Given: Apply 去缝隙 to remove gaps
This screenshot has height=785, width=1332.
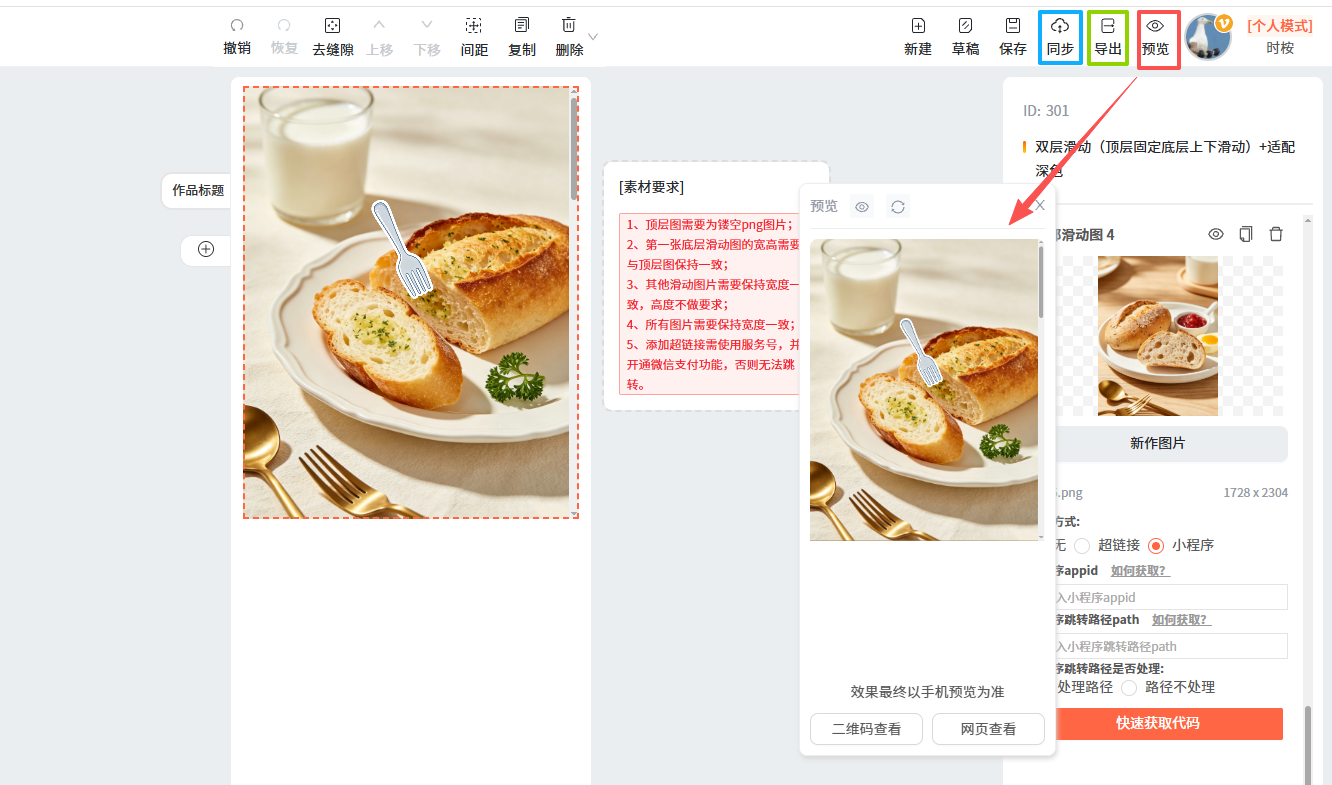Looking at the screenshot, I should pyautogui.click(x=332, y=37).
